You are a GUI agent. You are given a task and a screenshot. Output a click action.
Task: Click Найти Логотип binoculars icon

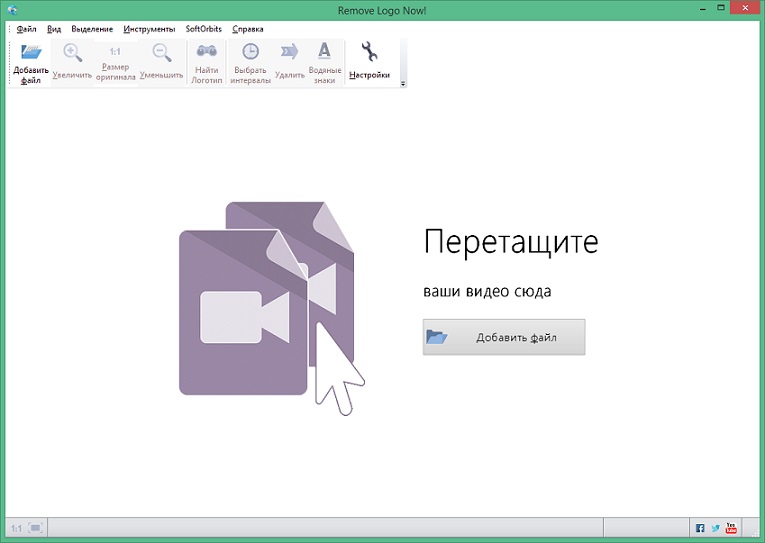[206, 63]
